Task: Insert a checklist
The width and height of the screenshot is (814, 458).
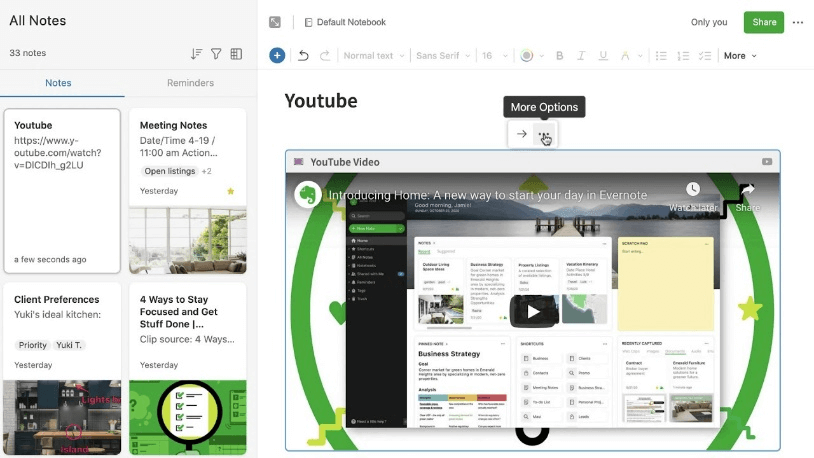Action: (x=704, y=56)
